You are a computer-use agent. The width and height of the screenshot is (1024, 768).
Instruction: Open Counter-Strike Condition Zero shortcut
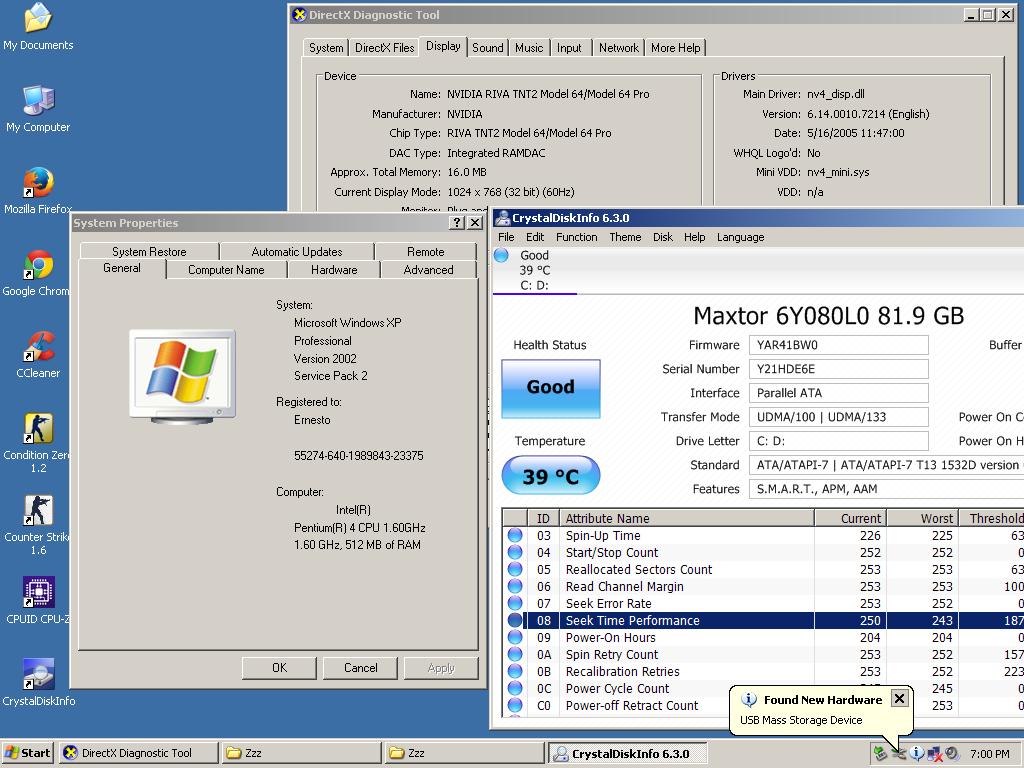[x=38, y=429]
